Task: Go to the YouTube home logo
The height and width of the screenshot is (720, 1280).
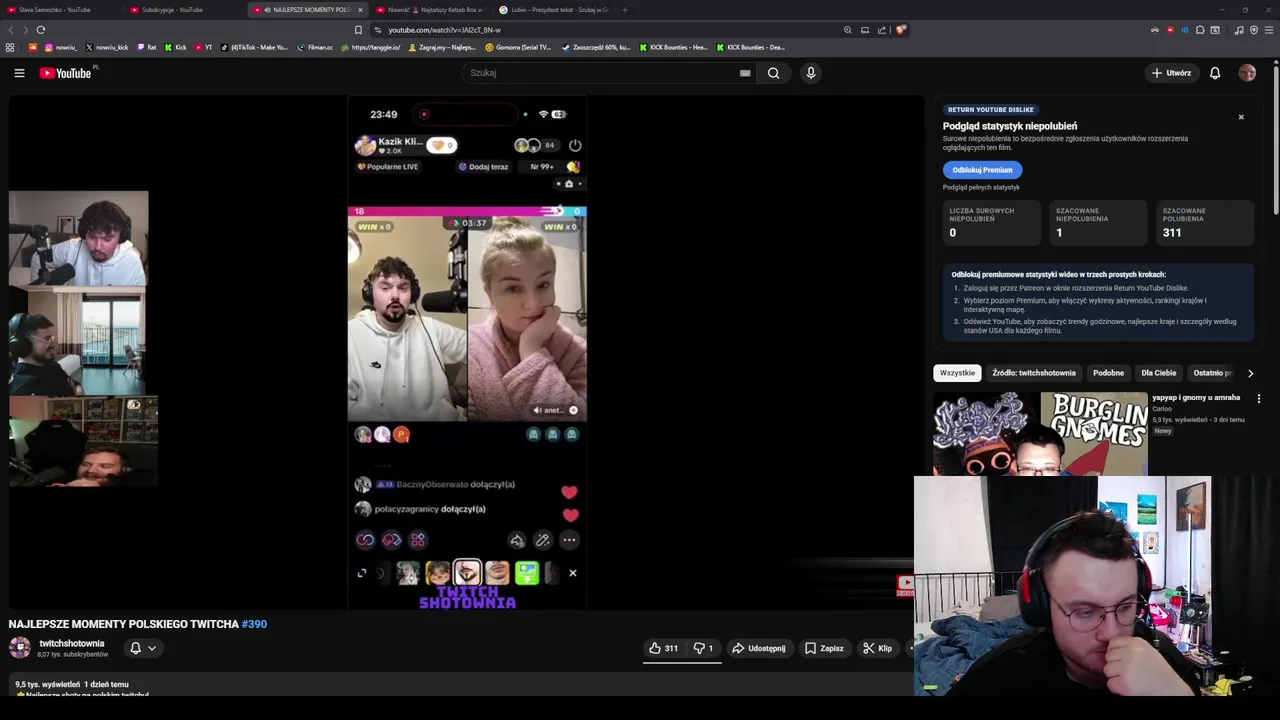Action: point(66,73)
